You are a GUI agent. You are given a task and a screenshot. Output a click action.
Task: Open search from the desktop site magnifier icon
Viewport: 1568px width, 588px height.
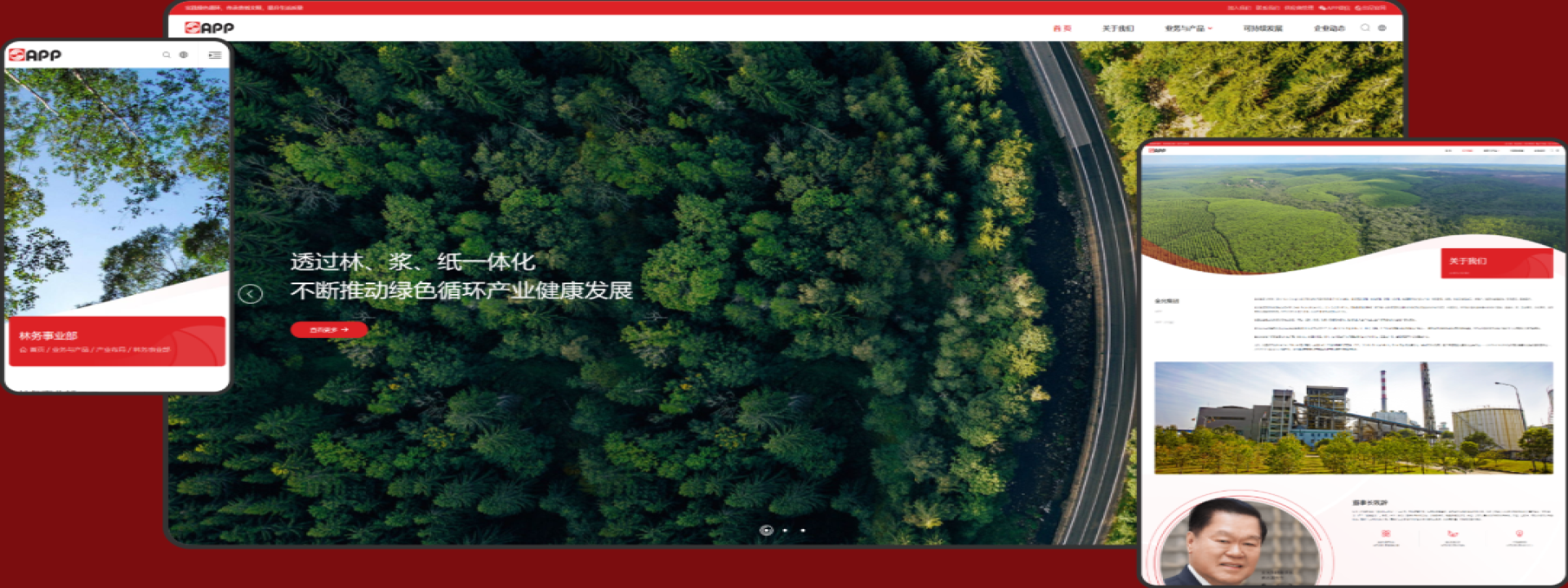1365,28
